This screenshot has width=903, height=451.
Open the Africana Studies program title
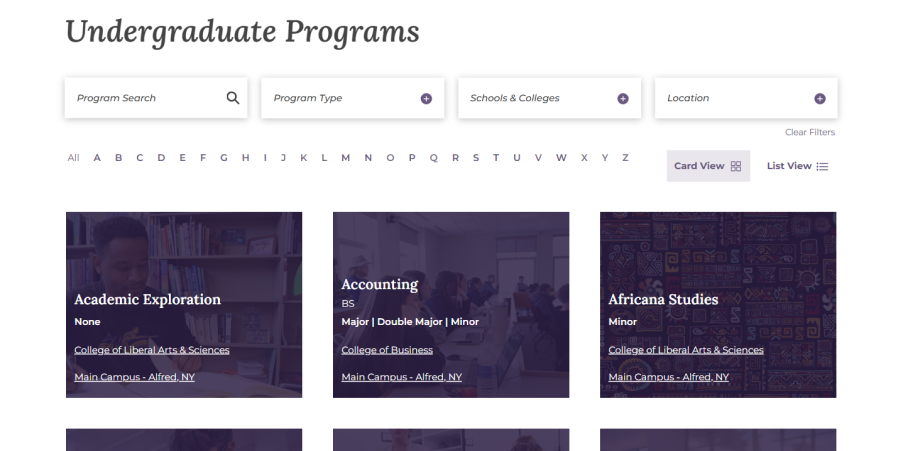[663, 300]
